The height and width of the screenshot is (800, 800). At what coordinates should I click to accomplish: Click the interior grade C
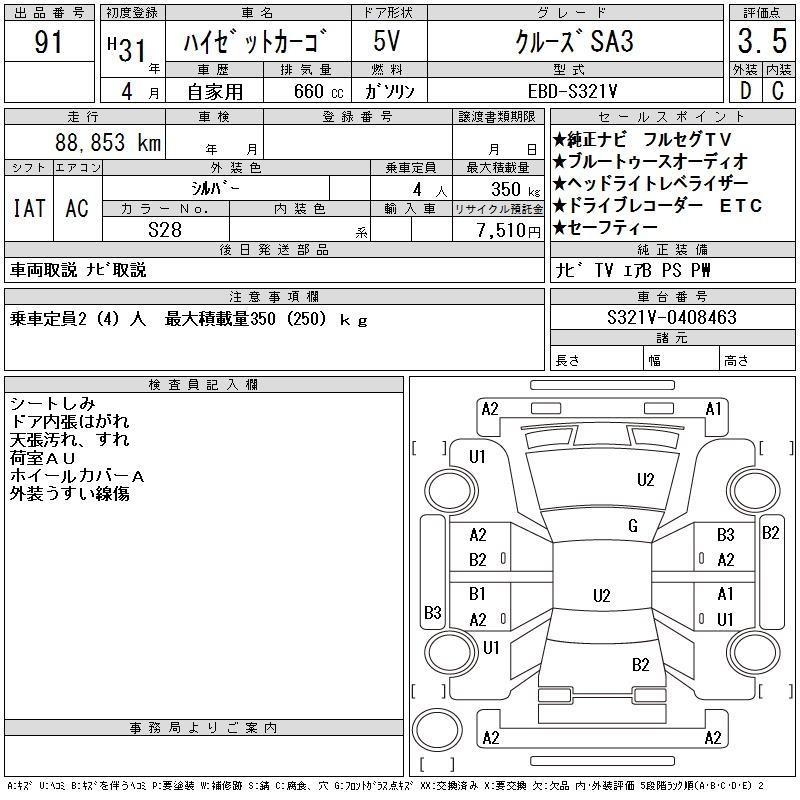click(778, 91)
